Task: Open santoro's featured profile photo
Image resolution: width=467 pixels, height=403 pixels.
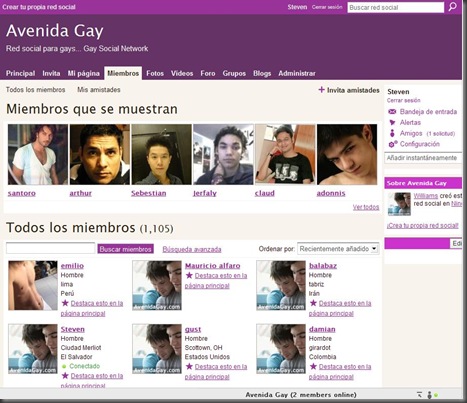Action: point(38,154)
